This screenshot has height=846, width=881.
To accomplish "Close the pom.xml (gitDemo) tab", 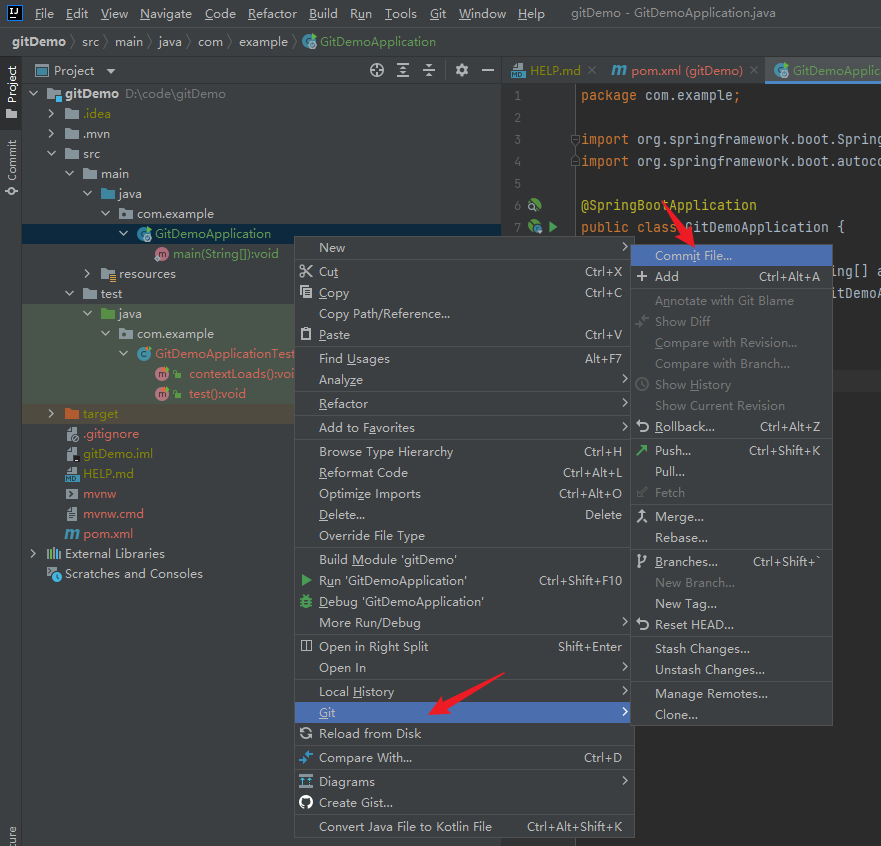I will click(754, 70).
